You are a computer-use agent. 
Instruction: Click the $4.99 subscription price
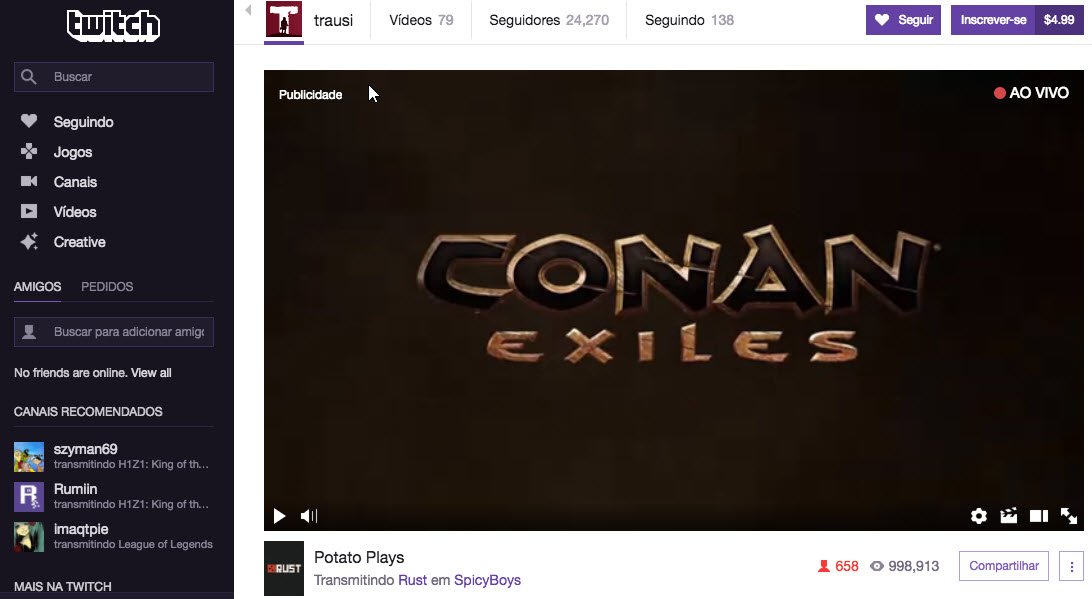pyautogui.click(x=1059, y=20)
